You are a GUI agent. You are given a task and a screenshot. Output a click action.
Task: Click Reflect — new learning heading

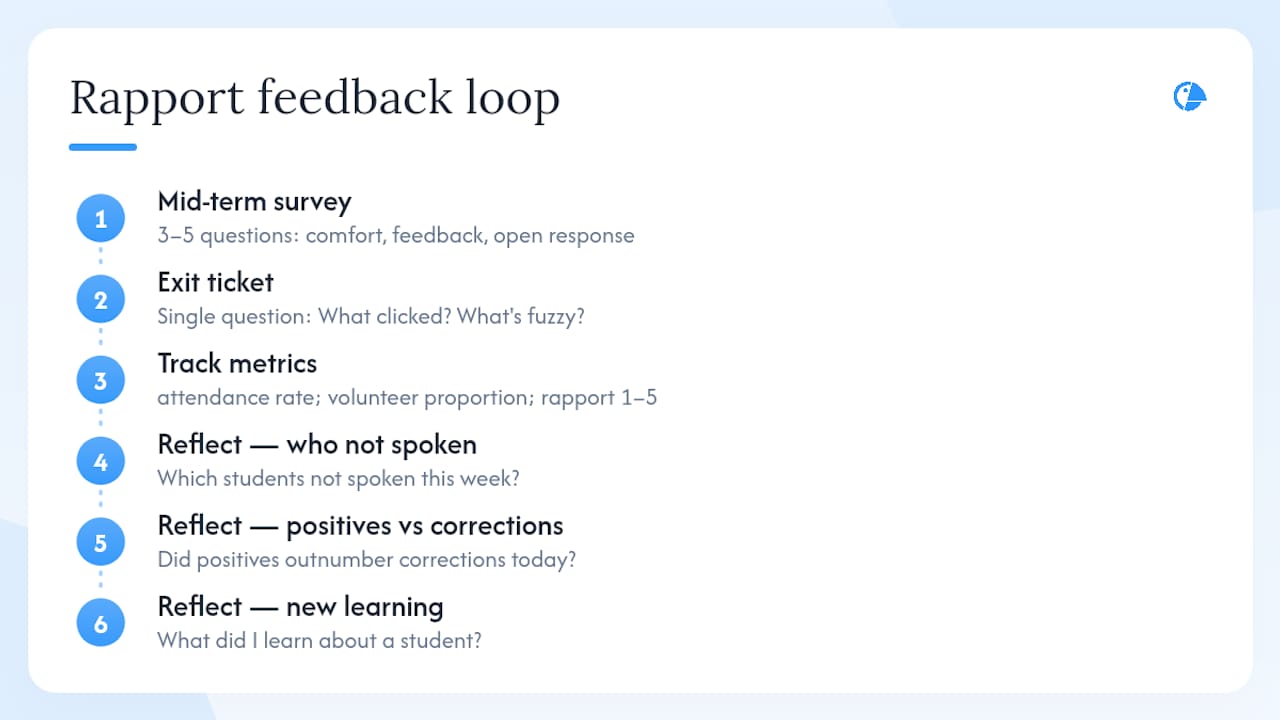pos(300,606)
